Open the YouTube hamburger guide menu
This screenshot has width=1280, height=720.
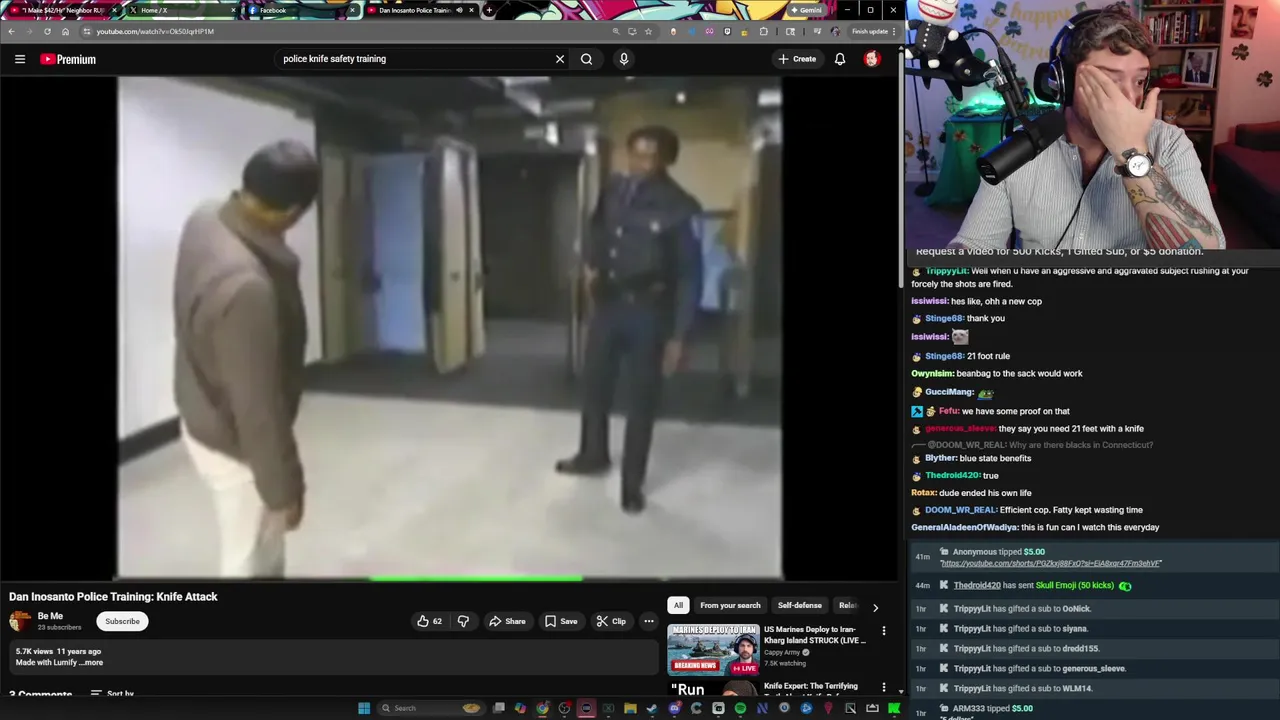pyautogui.click(x=20, y=59)
